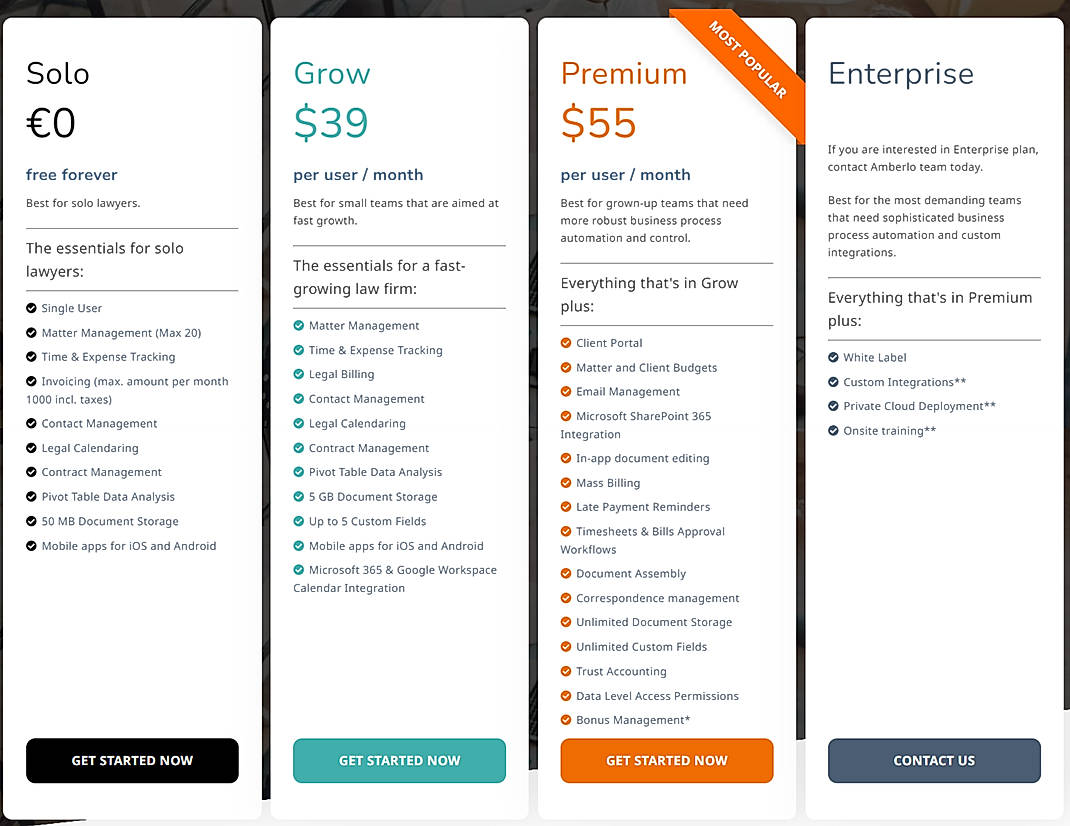Click the checkmark next to 5 GB Document Storage
This screenshot has height=826, width=1070.
[299, 496]
